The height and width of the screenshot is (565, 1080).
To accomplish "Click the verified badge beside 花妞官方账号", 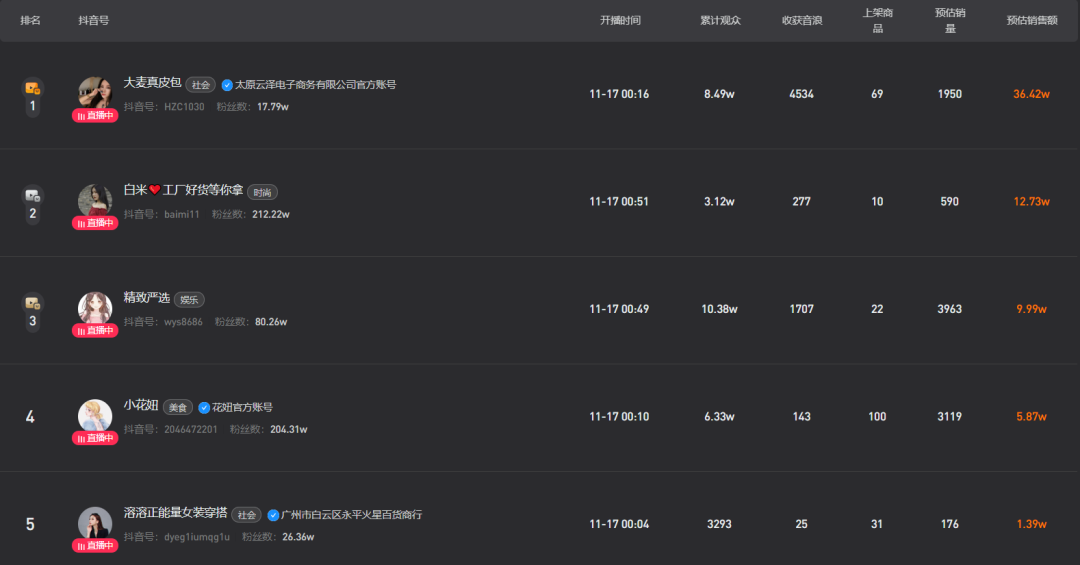I will (204, 408).
